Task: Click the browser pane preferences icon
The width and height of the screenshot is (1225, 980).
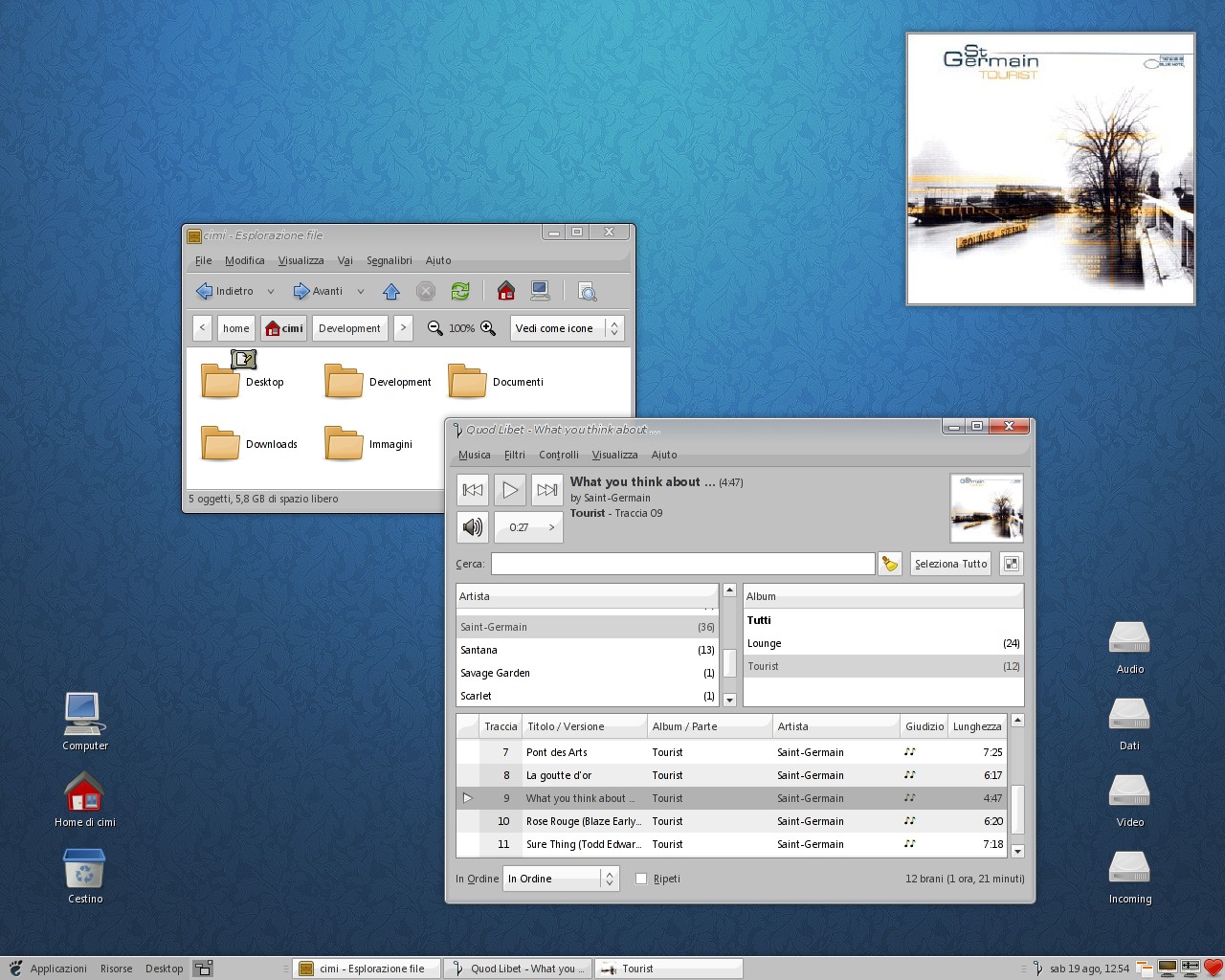Action: 1012,564
